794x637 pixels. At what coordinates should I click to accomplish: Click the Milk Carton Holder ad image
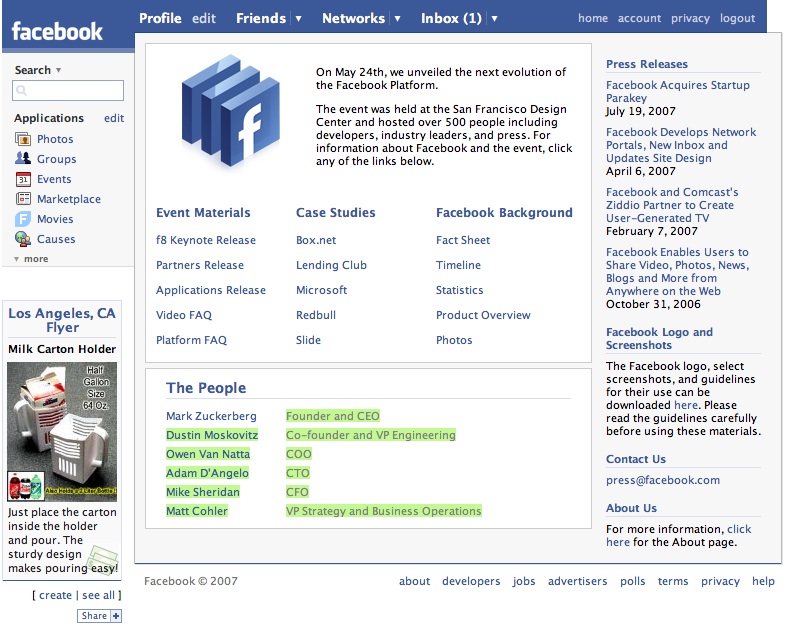point(62,431)
